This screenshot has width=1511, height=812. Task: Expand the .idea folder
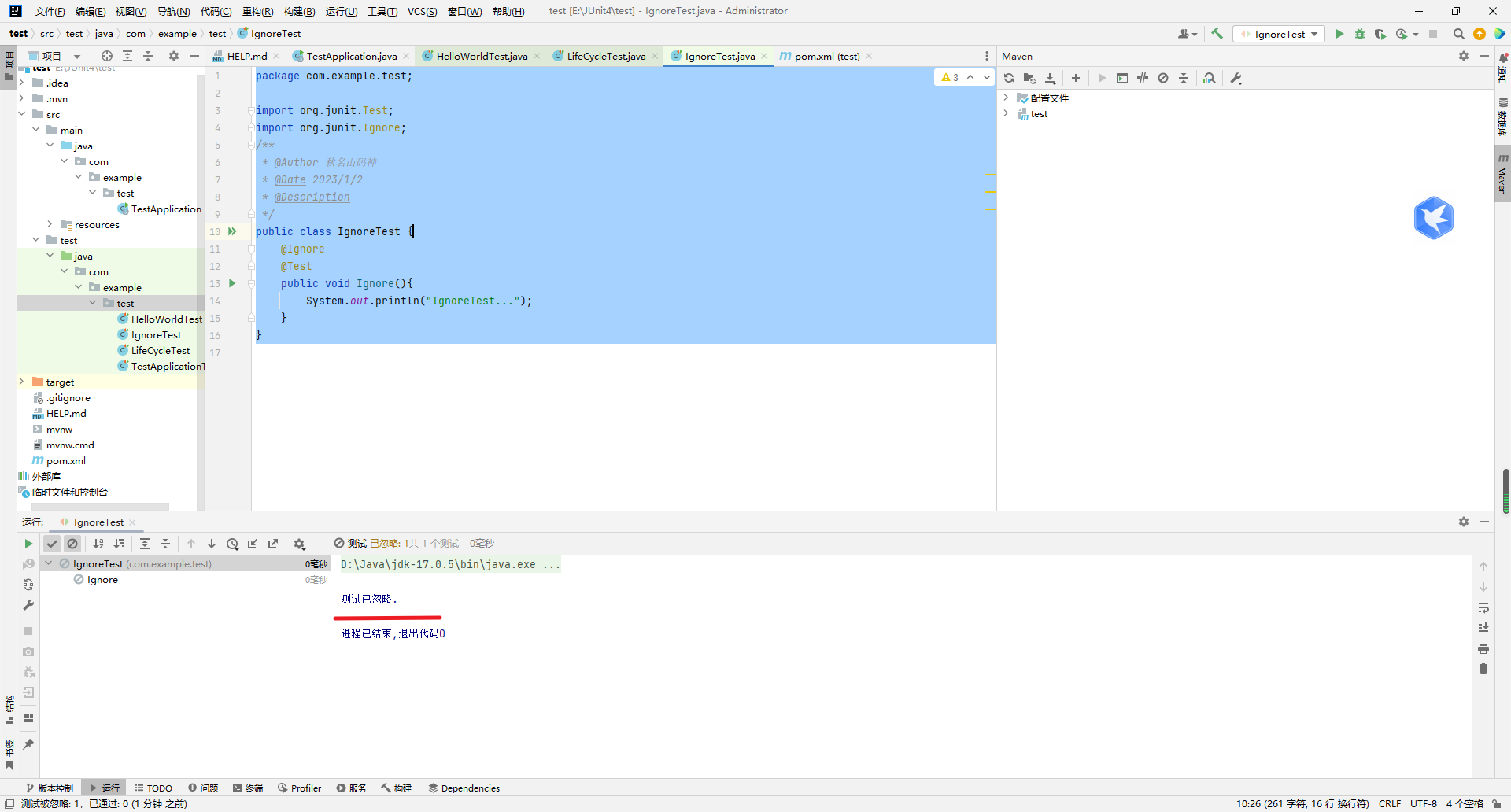22,83
